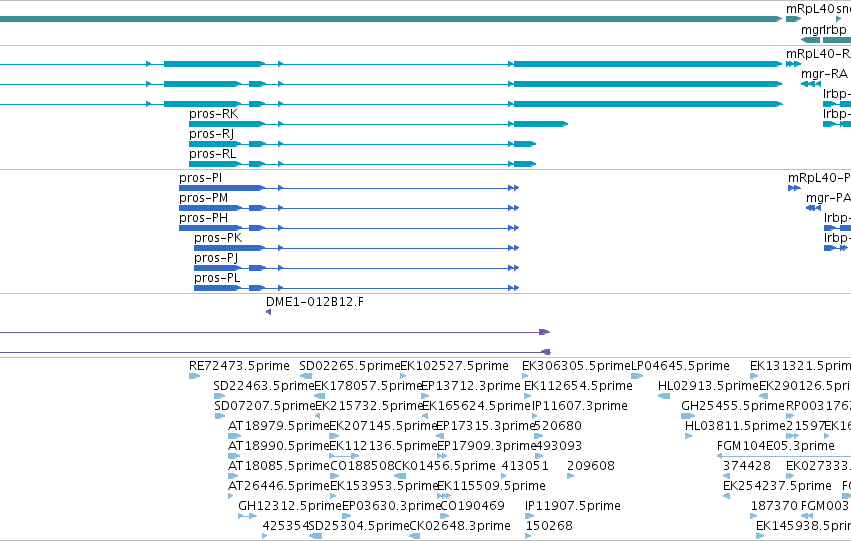Click the pros-PK polypeptide label
851x541 pixels.
[218, 238]
